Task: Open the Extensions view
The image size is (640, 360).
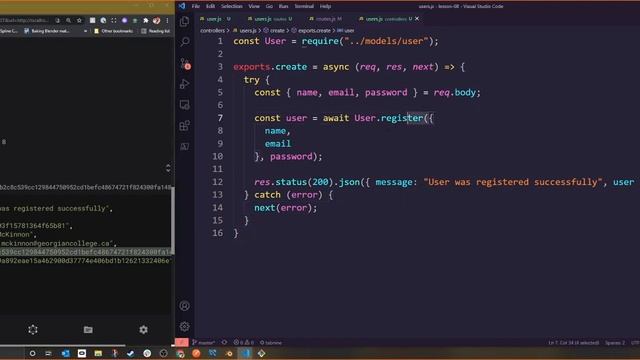Action: pyautogui.click(x=184, y=126)
